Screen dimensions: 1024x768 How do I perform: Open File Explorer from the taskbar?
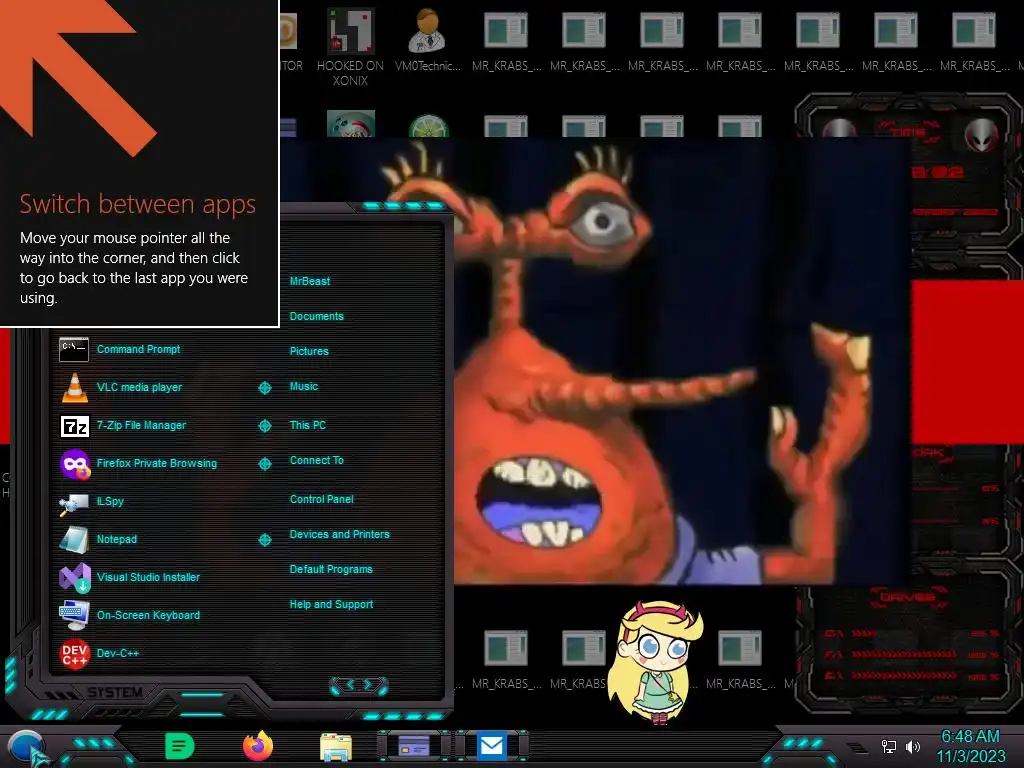point(336,747)
